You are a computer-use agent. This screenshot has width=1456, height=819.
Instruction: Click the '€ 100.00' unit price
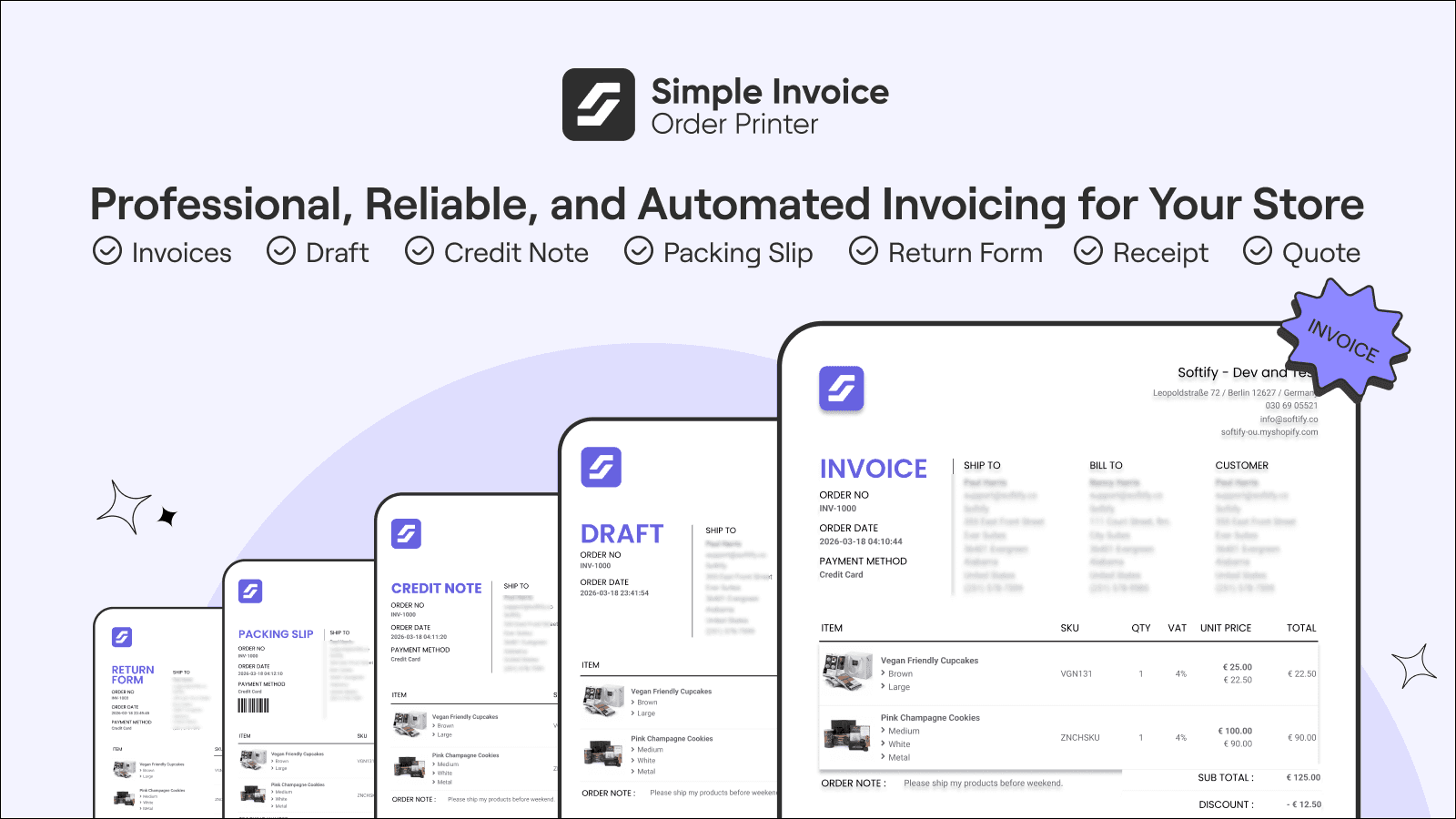point(1235,731)
